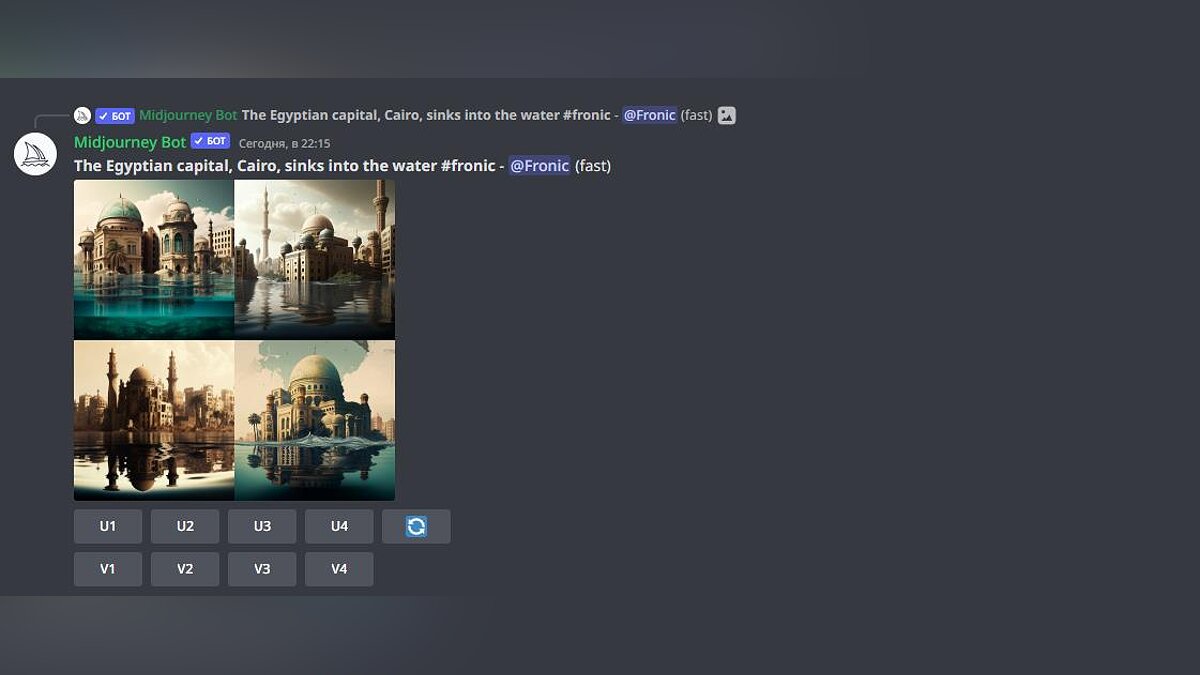
Task: Open the top-right minaret image thumbnail
Action: (314, 258)
